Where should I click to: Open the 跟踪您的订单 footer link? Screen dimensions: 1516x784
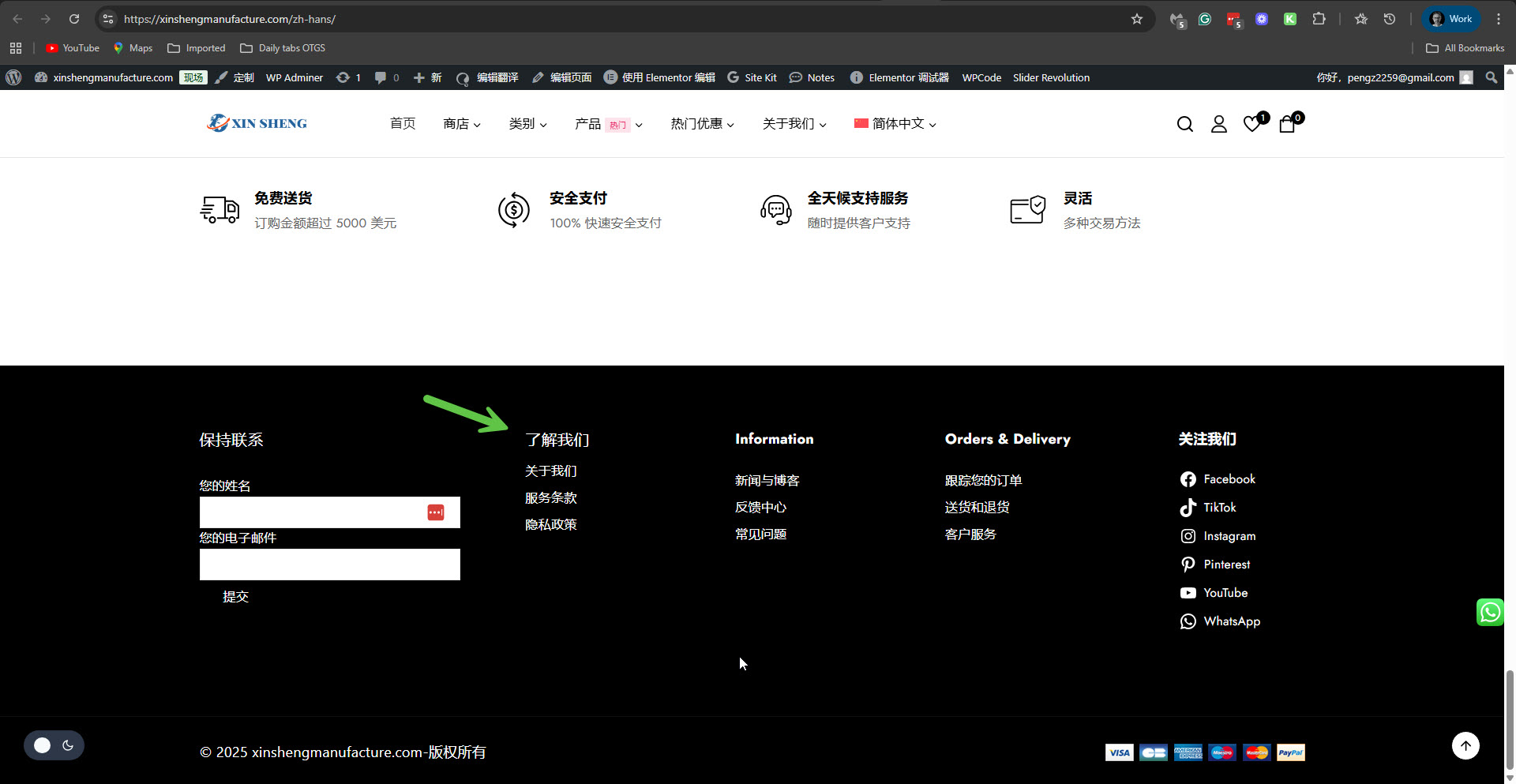984,481
